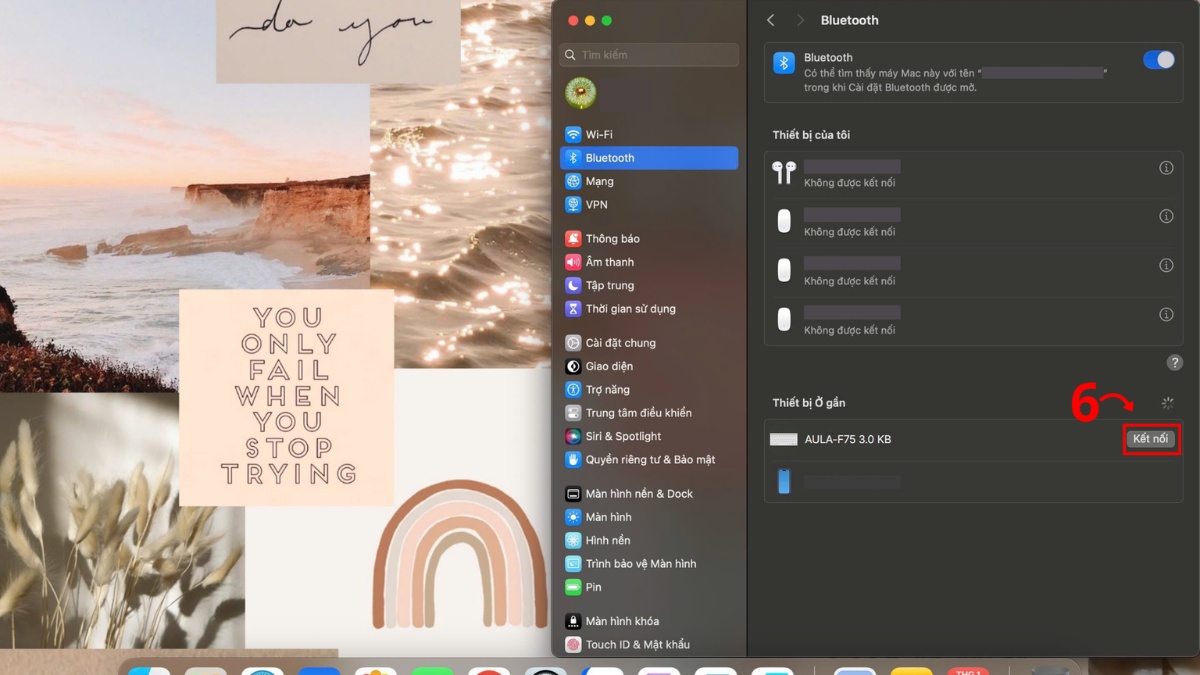The height and width of the screenshot is (675, 1200).
Task: Open Trợ năng accessibility settings
Action: click(649, 389)
